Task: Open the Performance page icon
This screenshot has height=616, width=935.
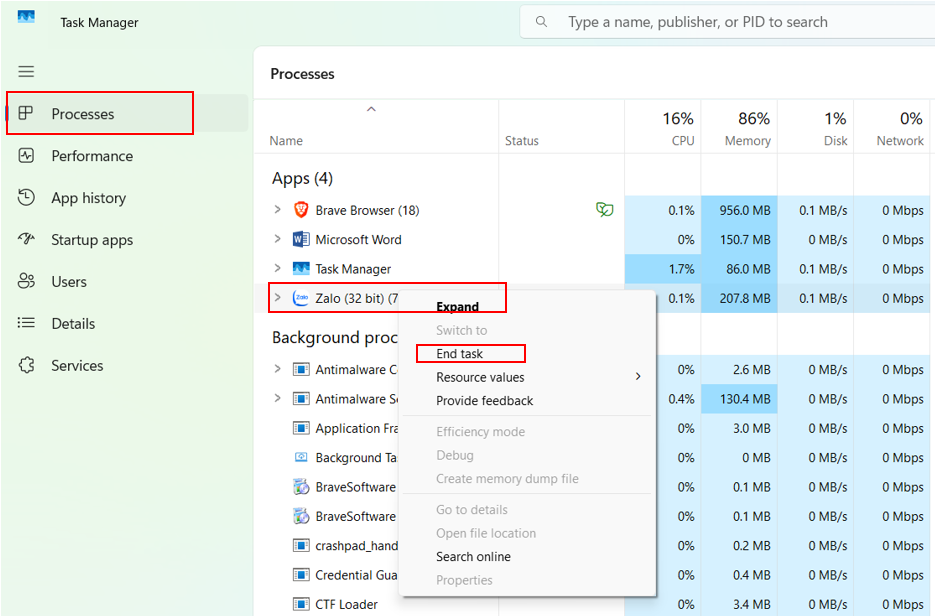Action: click(26, 156)
